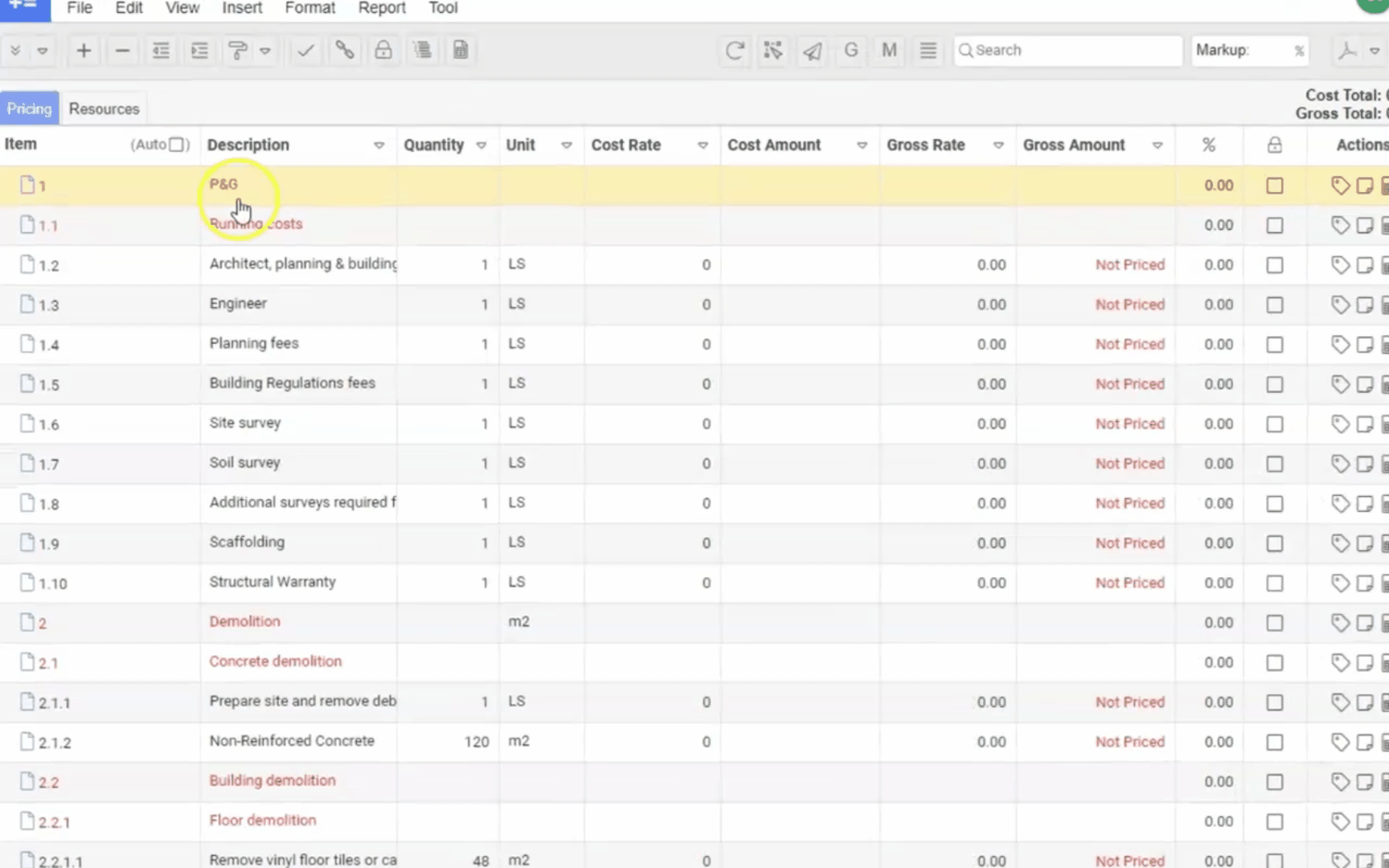Click the PDF export icon
The width and height of the screenshot is (1389, 868).
[x=1347, y=51]
